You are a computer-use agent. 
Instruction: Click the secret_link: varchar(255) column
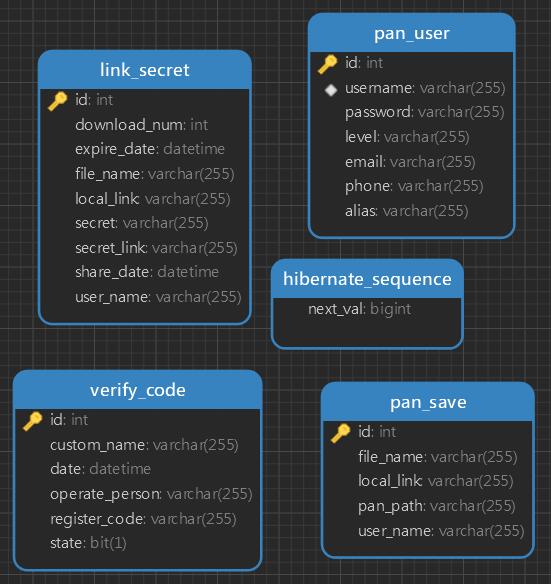pyautogui.click(x=156, y=248)
